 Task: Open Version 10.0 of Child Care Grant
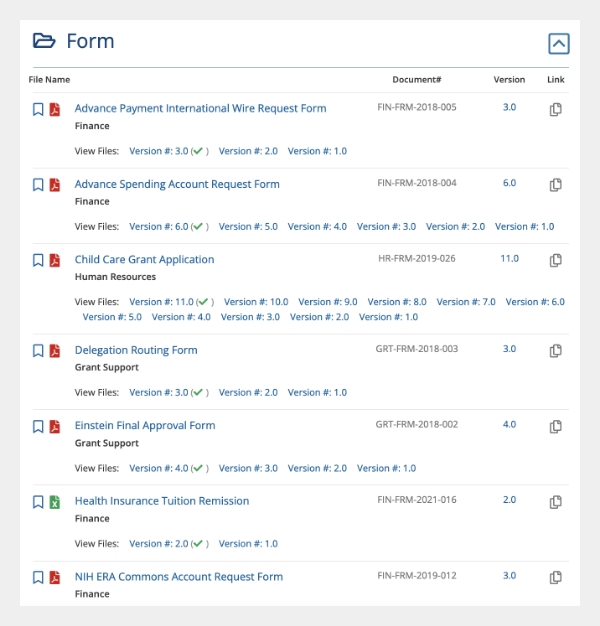click(x=256, y=302)
